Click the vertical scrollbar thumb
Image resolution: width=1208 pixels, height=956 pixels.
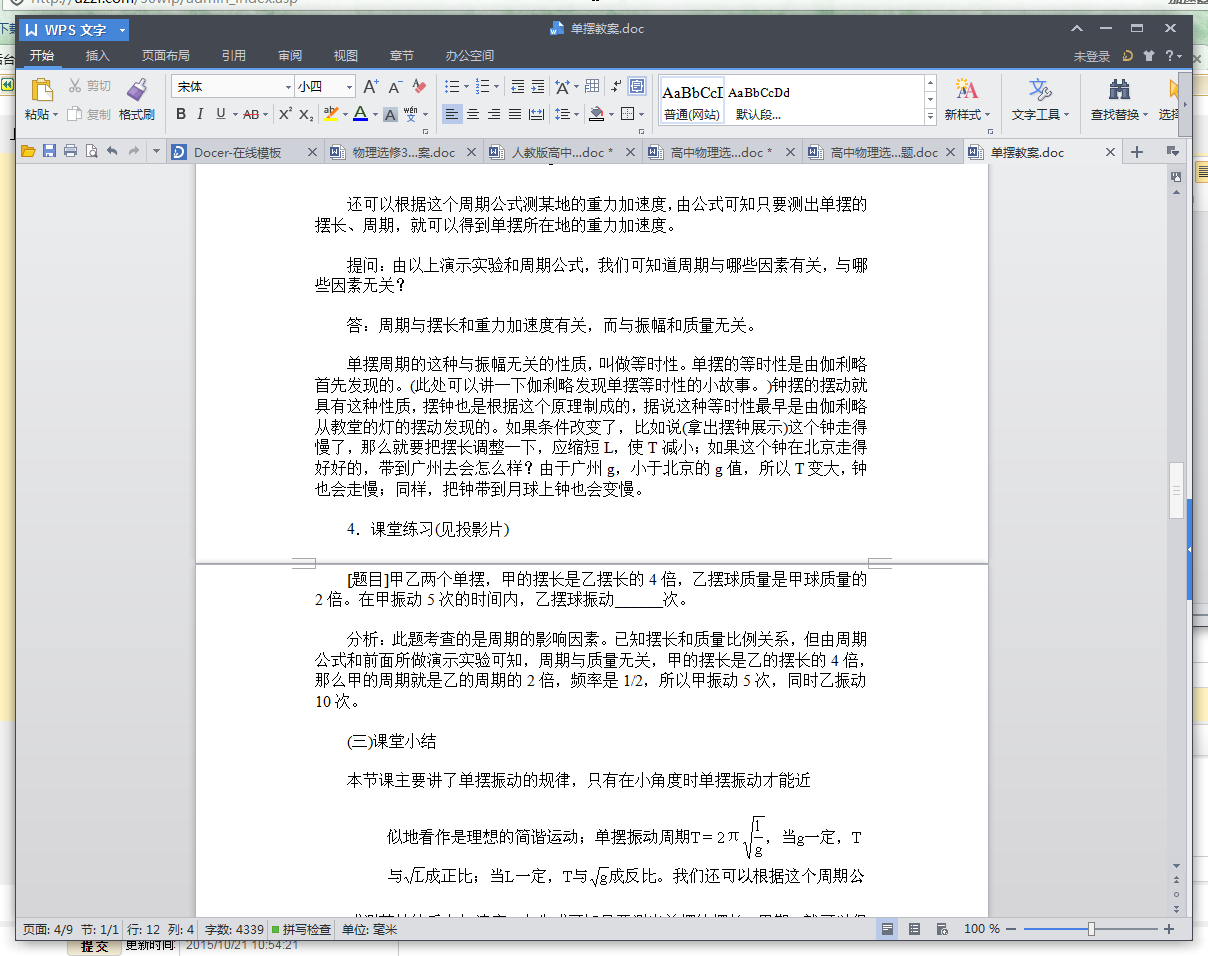pyautogui.click(x=1176, y=490)
